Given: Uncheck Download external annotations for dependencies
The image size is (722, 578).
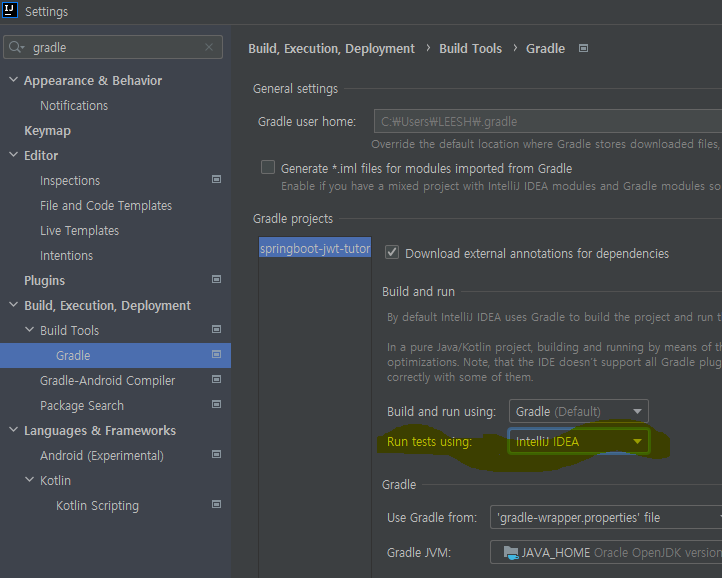Looking at the screenshot, I should pos(392,252).
